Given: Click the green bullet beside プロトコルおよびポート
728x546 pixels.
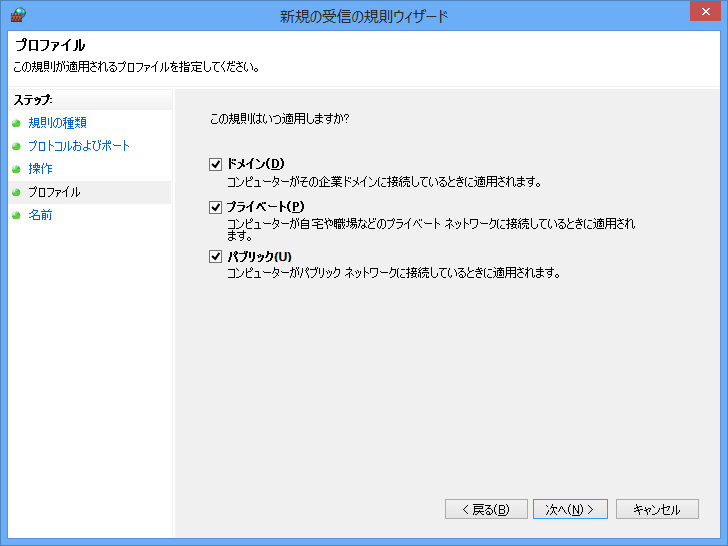Looking at the screenshot, I should (16, 146).
